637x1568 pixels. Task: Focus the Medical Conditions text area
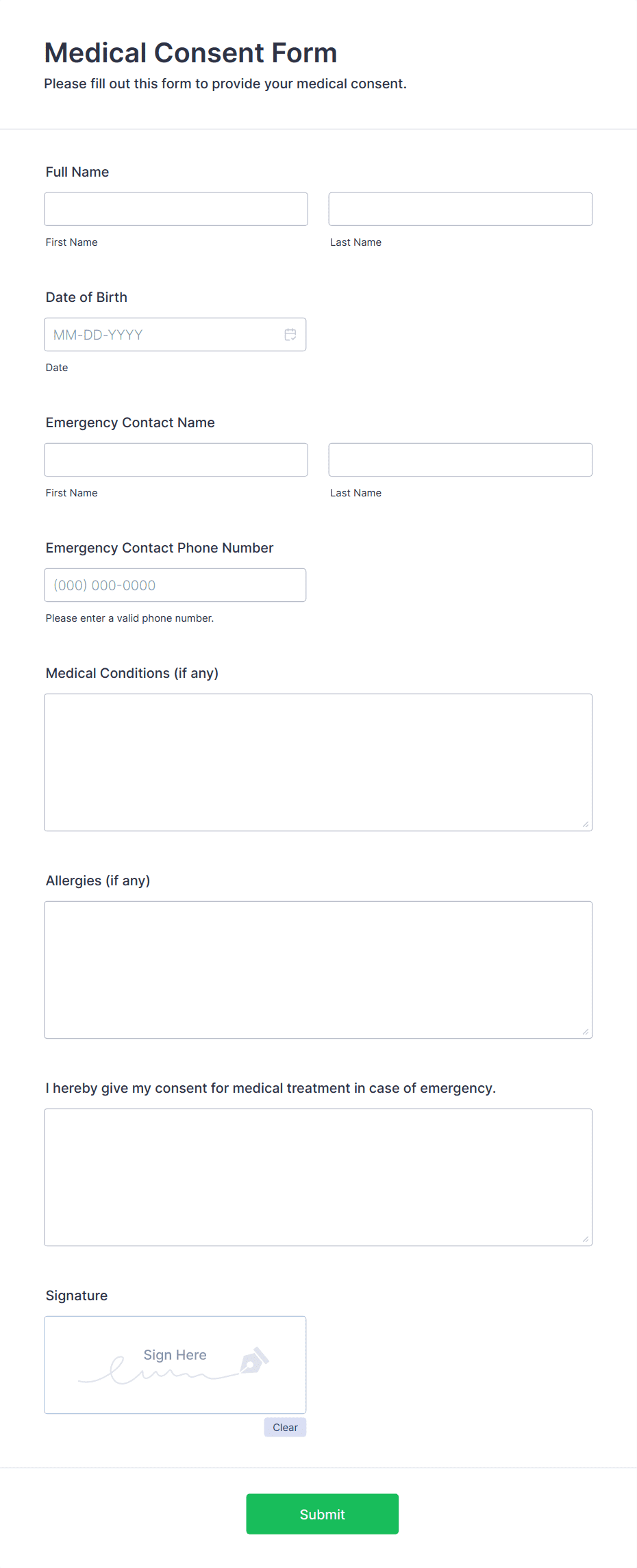pyautogui.click(x=318, y=763)
